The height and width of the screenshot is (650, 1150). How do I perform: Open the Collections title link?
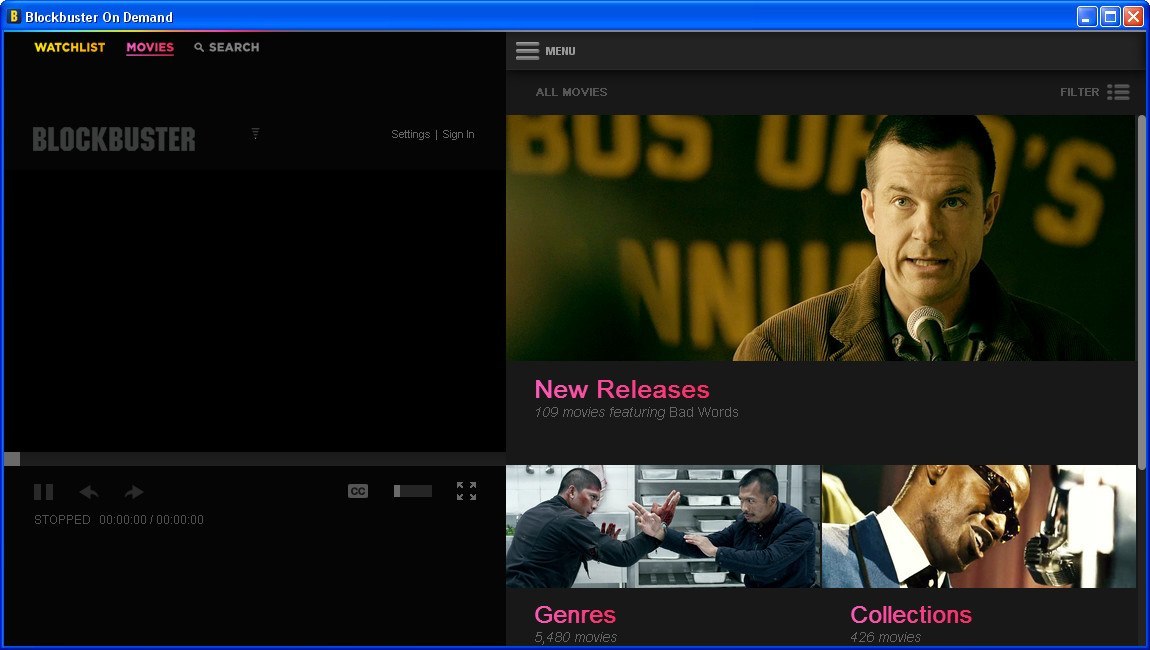911,614
